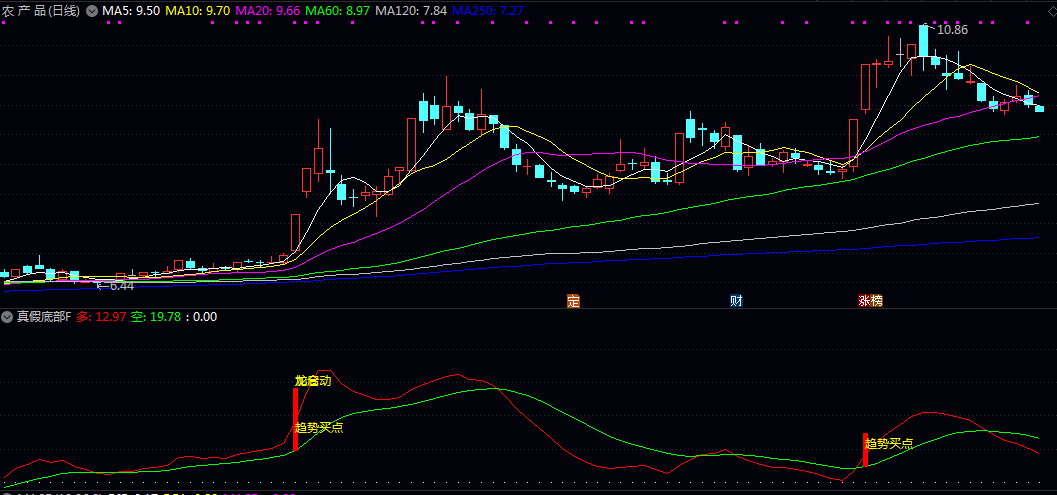Screen dimensions: 1057x495
Task: Select the first 趋势买点 signal label
Action: (319, 427)
